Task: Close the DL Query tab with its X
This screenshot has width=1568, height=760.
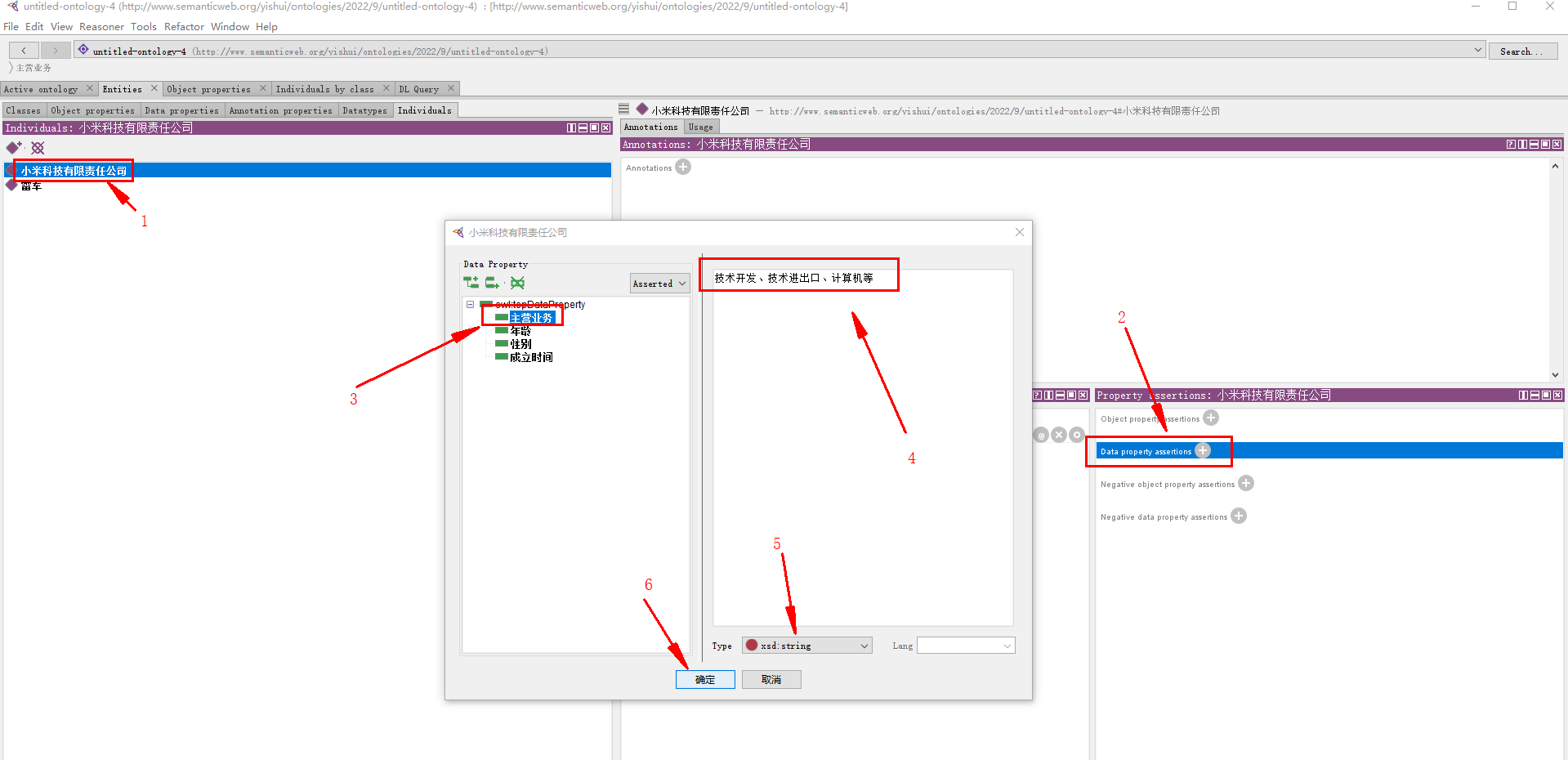Action: 451,88
